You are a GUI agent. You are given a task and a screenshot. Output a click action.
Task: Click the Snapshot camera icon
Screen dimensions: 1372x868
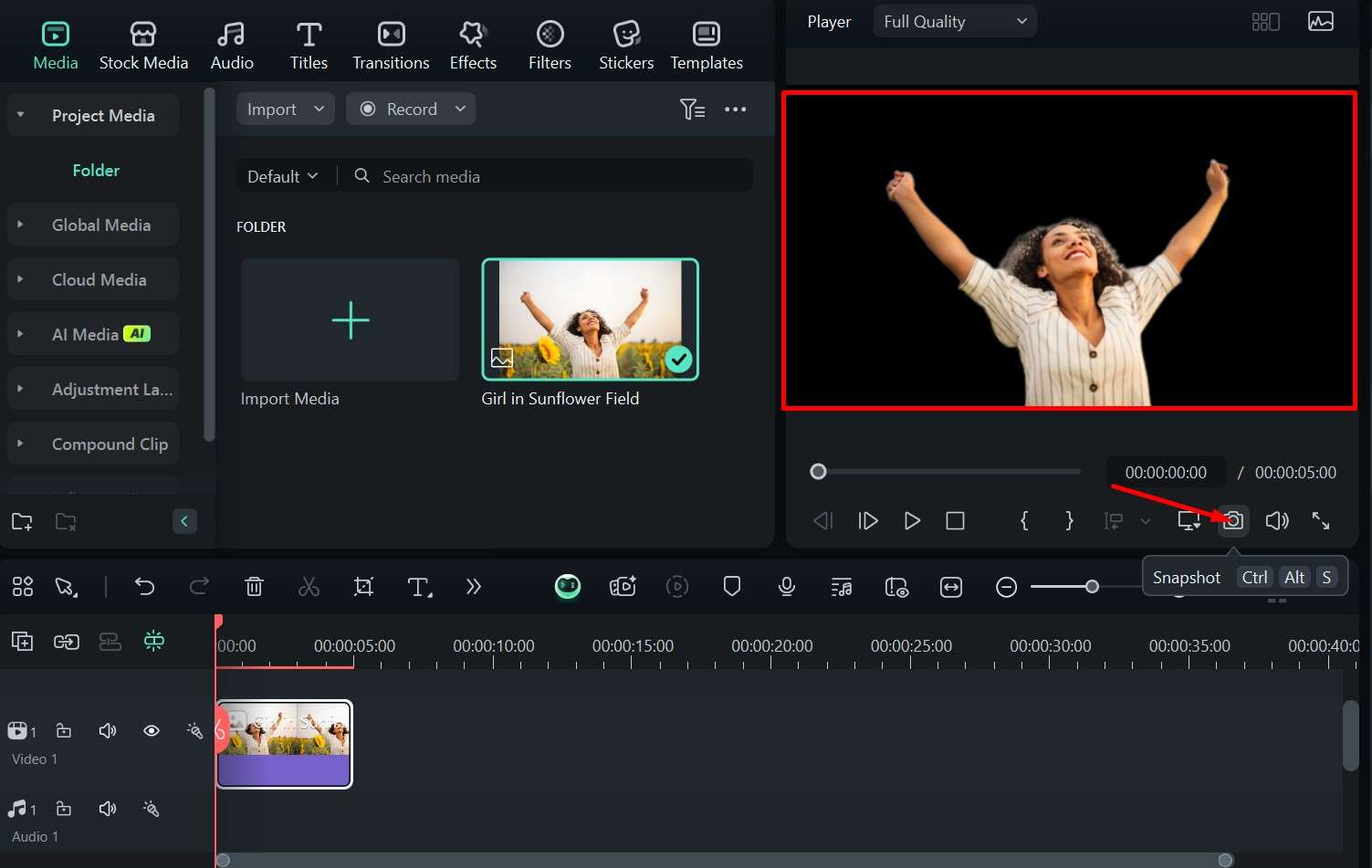click(1233, 520)
